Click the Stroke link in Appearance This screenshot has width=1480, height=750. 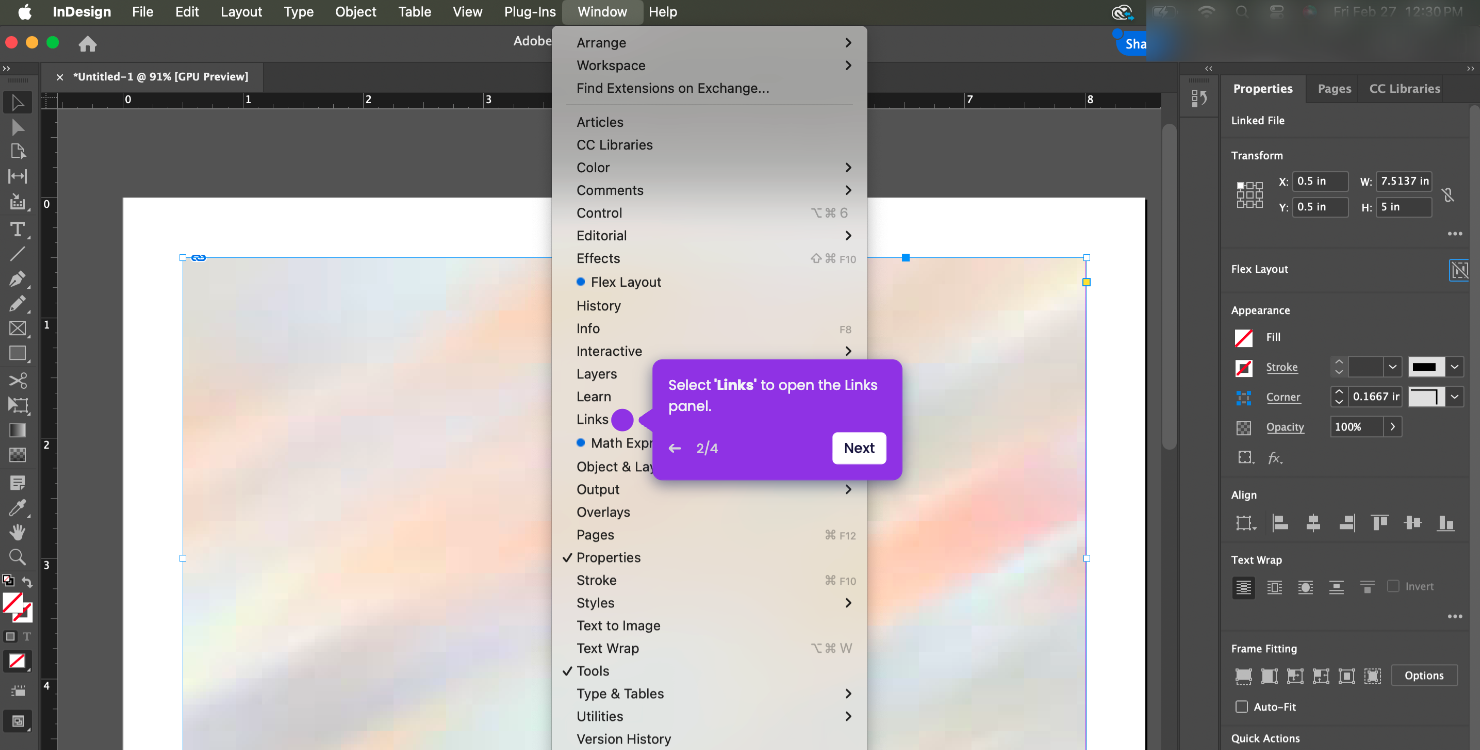1282,368
